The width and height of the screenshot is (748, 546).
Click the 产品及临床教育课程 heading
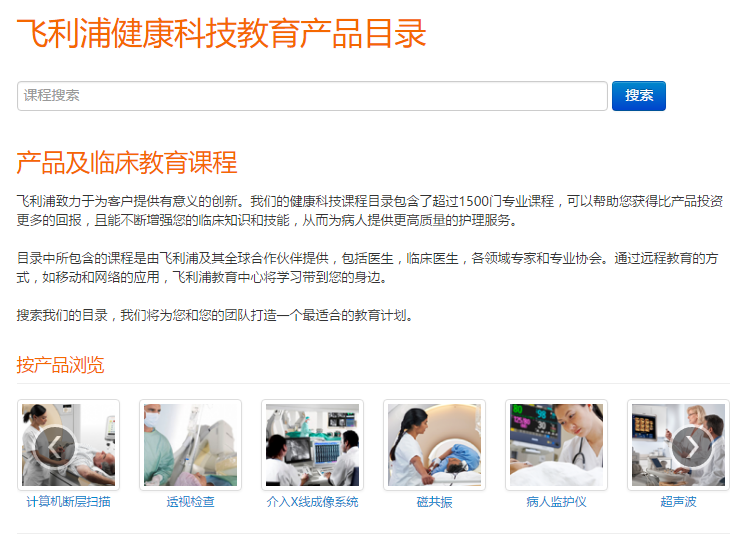coord(127,163)
